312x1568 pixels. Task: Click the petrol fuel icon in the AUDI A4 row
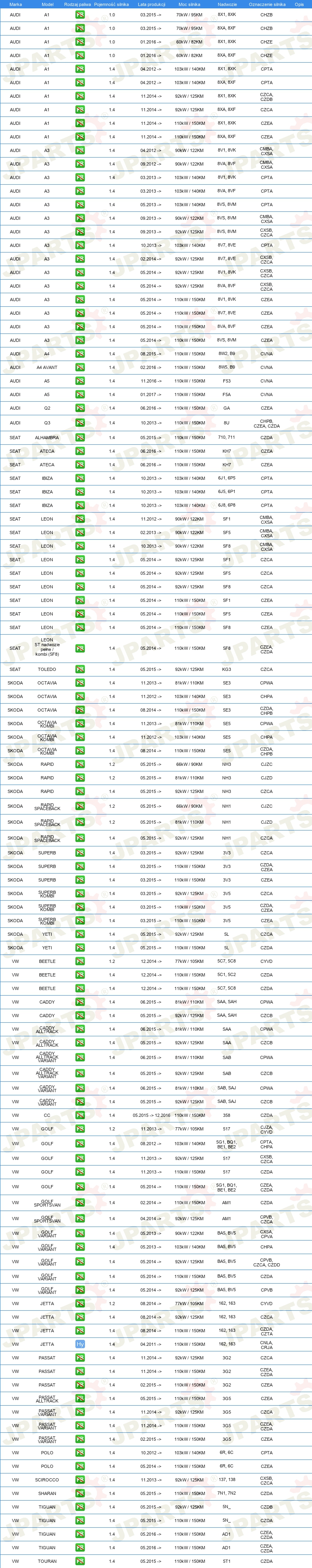[80, 354]
